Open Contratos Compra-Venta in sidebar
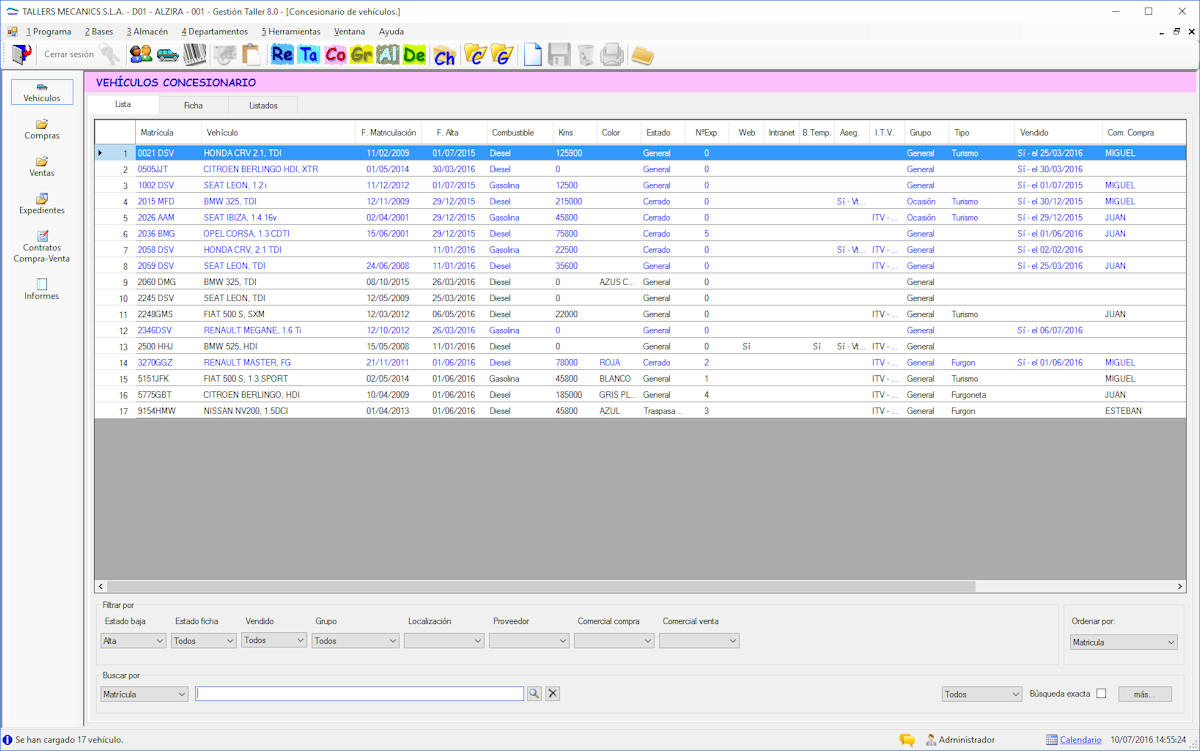 (x=42, y=247)
